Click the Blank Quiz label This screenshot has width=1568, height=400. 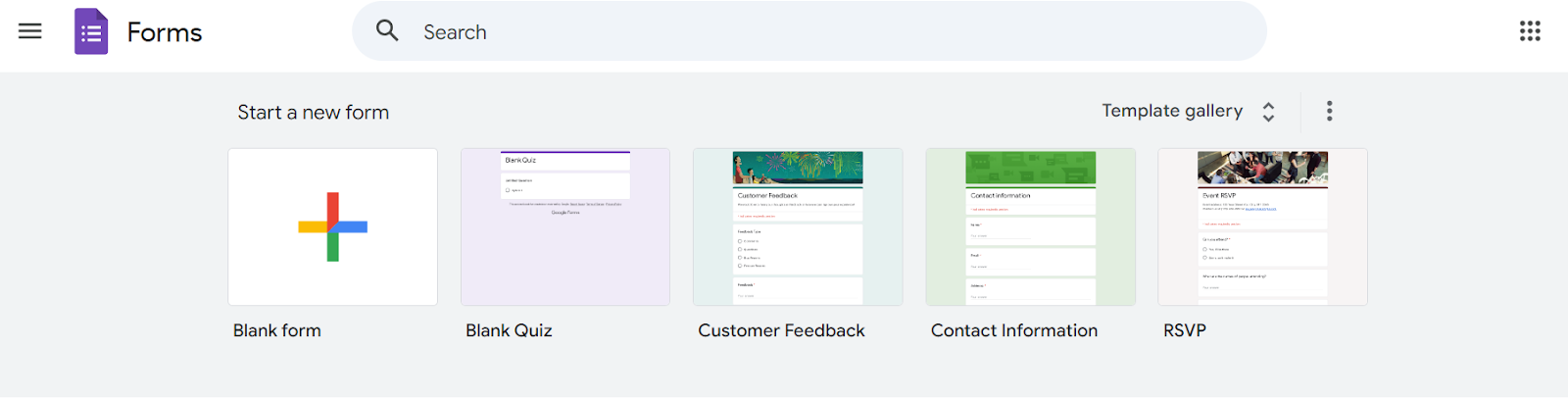tap(509, 330)
